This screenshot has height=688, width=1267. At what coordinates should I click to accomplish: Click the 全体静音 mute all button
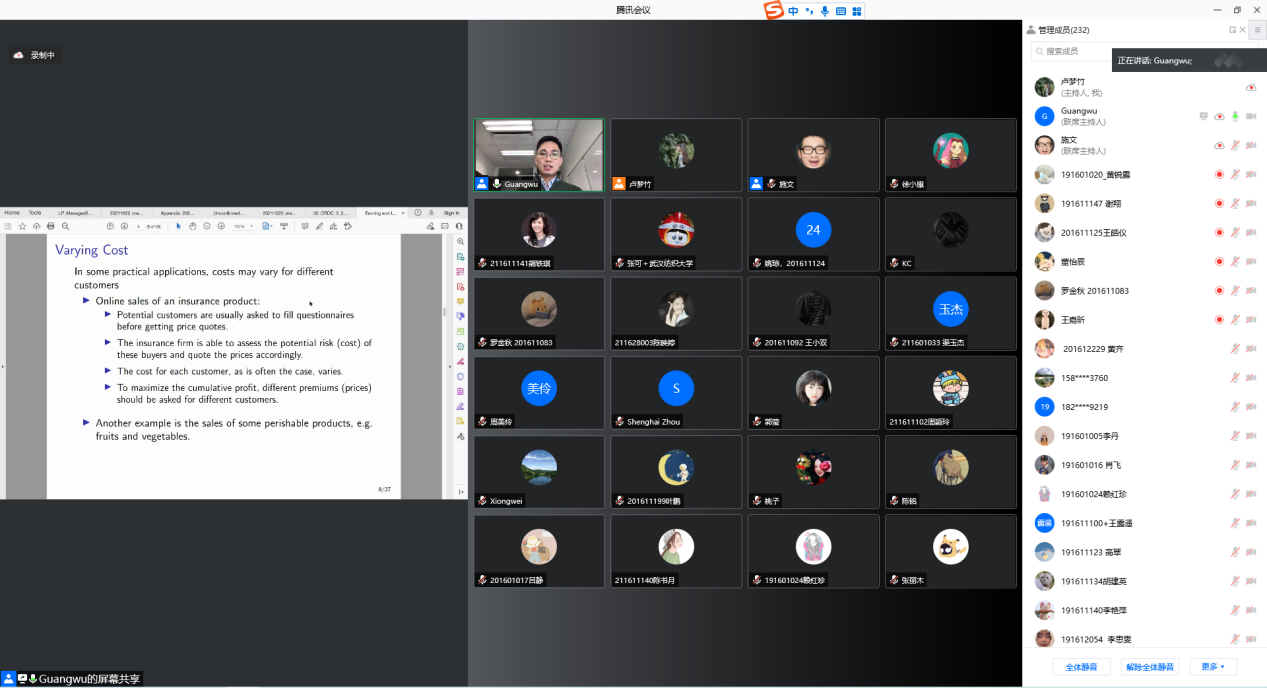point(1081,666)
